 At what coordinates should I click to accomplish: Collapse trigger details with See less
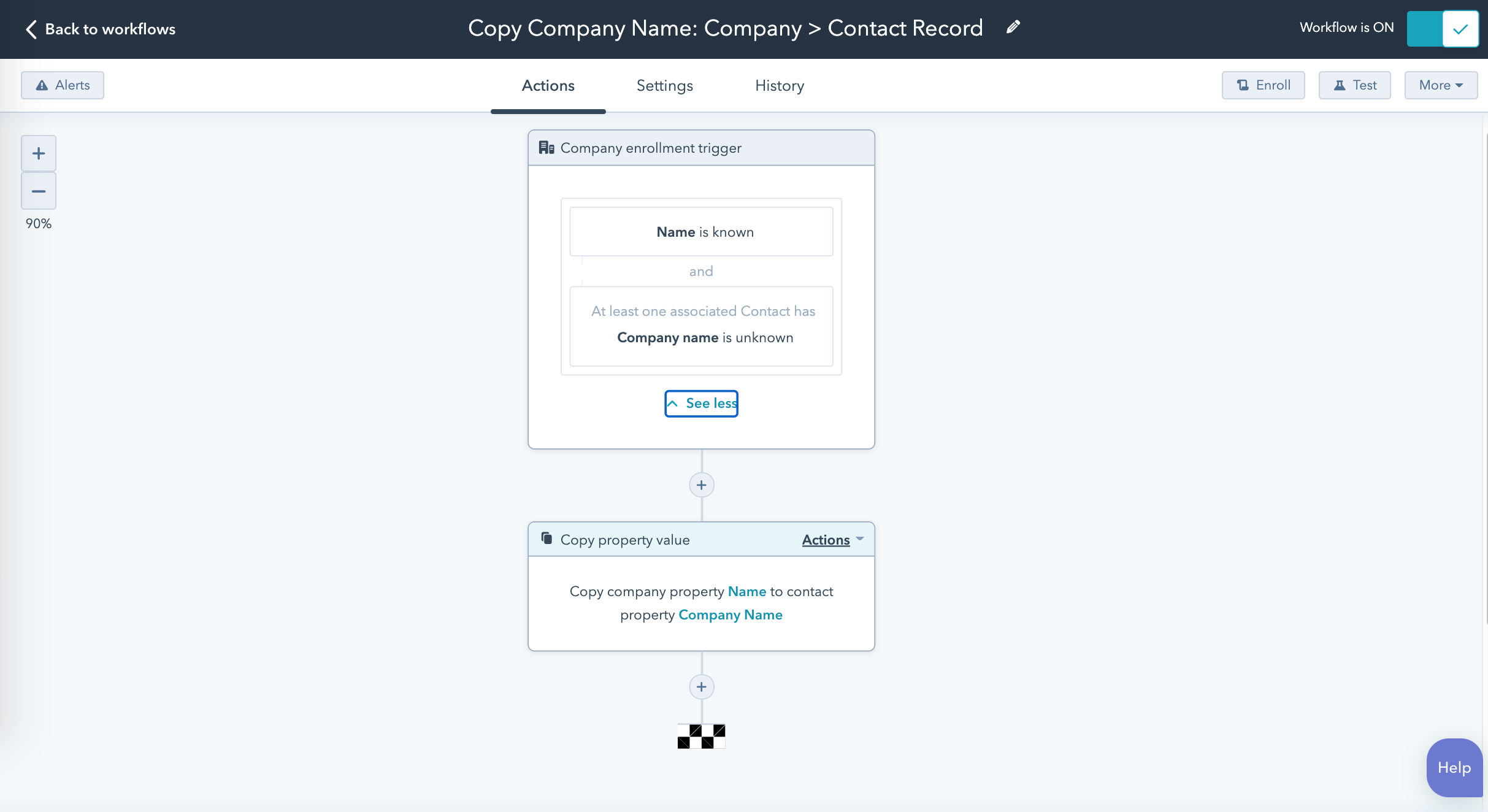coord(701,403)
